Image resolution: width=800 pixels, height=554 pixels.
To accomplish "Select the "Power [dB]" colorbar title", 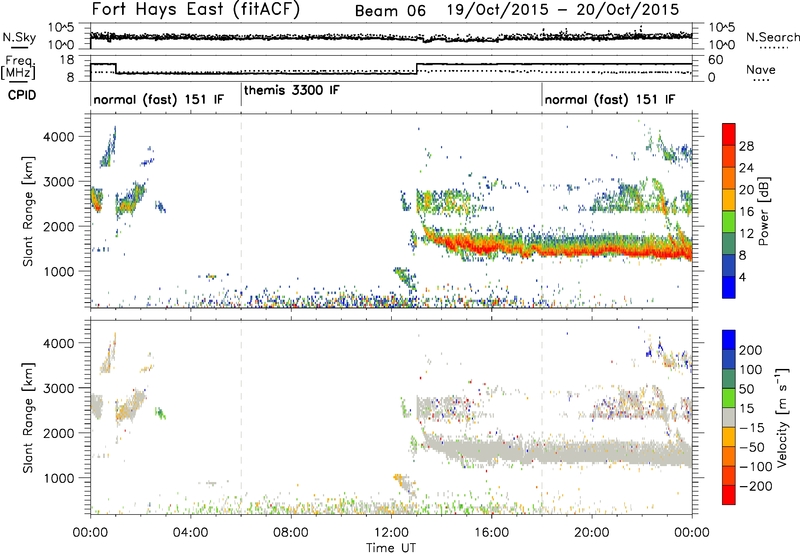I will [x=764, y=211].
